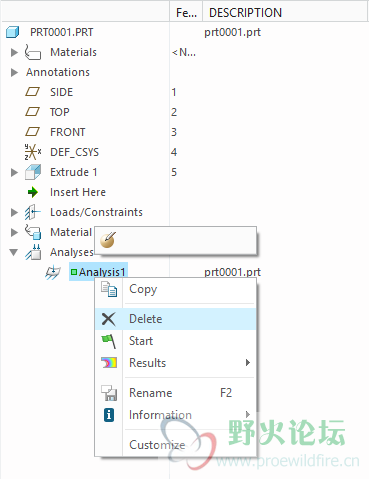This screenshot has width=369, height=479.
Task: Click the Loads/Constraints node icon
Action: tap(33, 212)
